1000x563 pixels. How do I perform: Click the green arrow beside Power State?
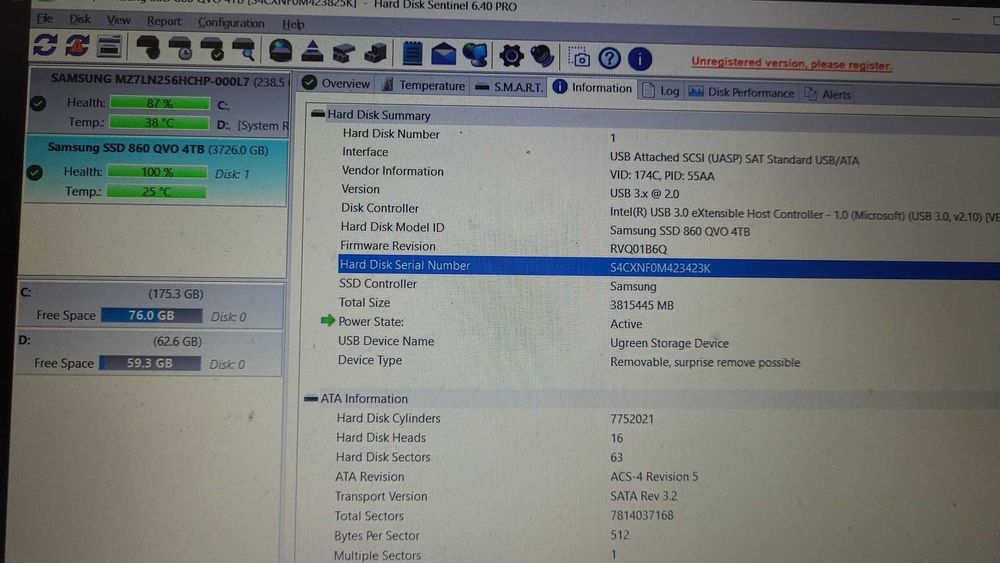click(x=328, y=320)
